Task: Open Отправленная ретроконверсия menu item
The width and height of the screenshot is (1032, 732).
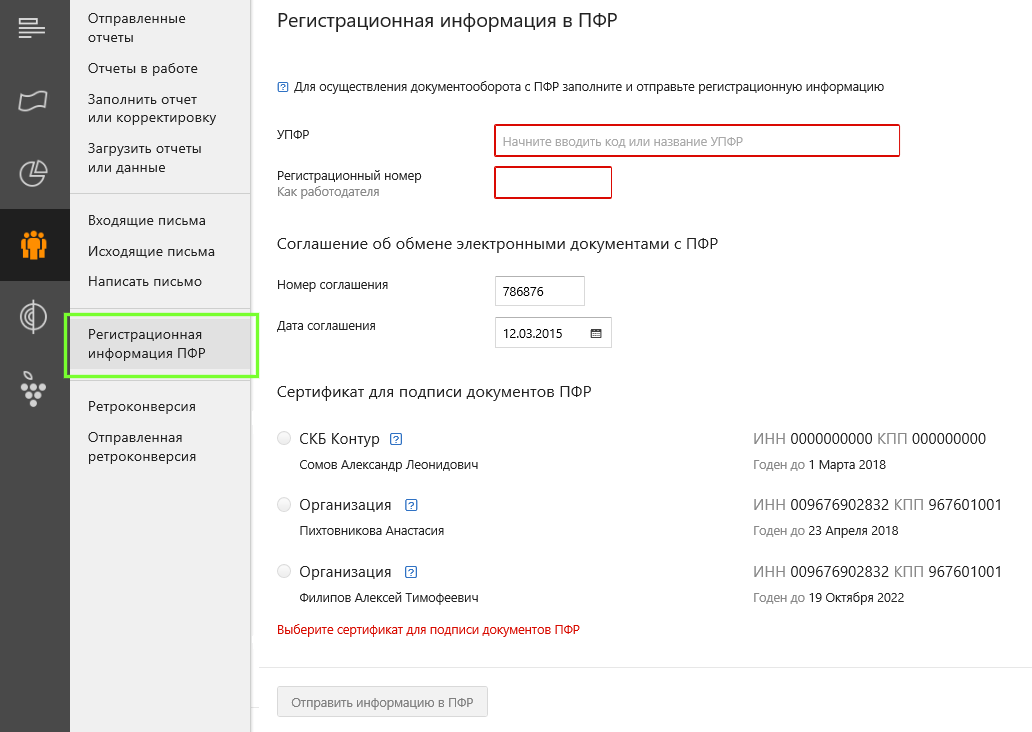Action: [x=142, y=447]
